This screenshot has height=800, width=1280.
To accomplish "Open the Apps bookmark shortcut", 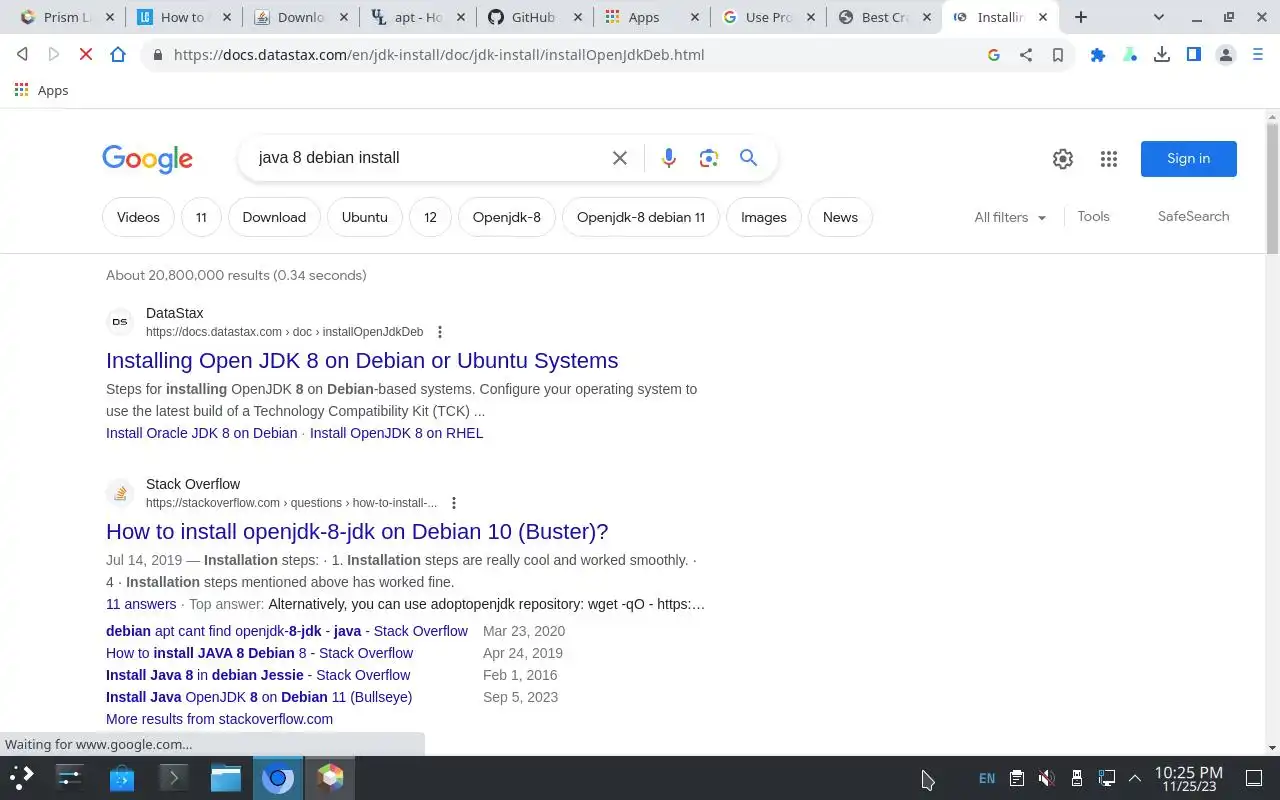I will [42, 90].
